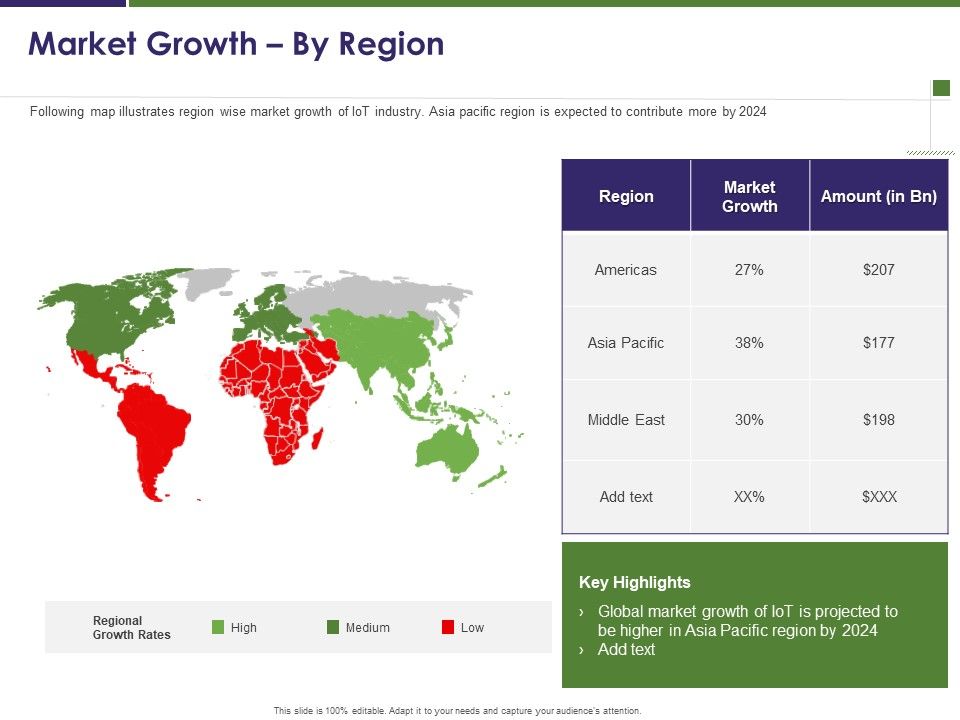Click the dark green Europe map region
The height and width of the screenshot is (720, 960).
pyautogui.click(x=269, y=318)
